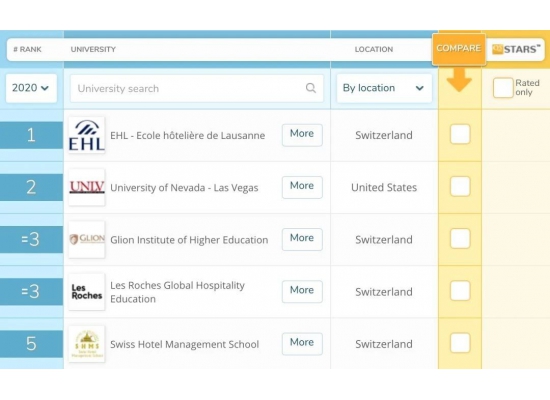This screenshot has width=550, height=400.
Task: Enable the Rated only checkbox
Action: [503, 88]
